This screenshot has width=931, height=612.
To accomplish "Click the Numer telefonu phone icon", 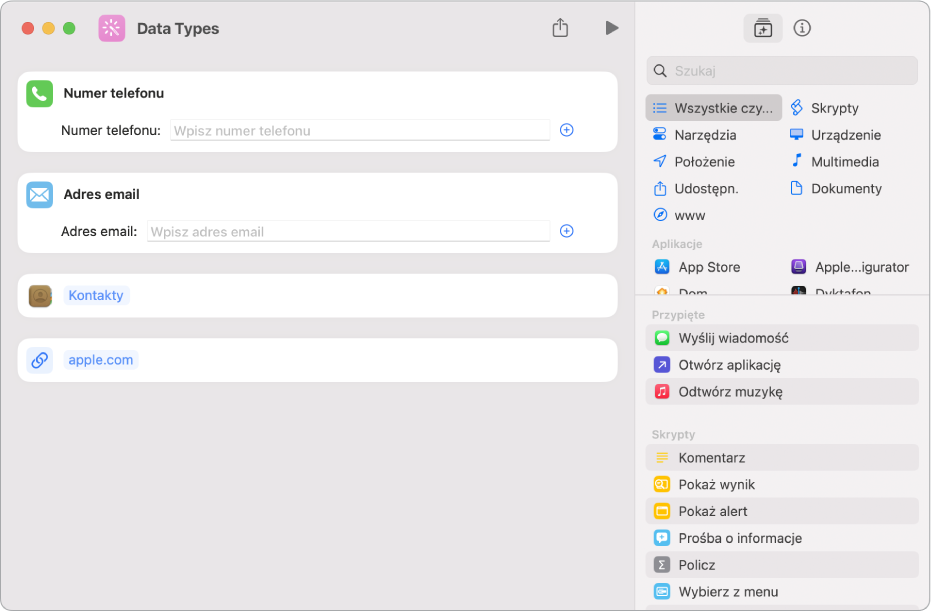I will 40,93.
